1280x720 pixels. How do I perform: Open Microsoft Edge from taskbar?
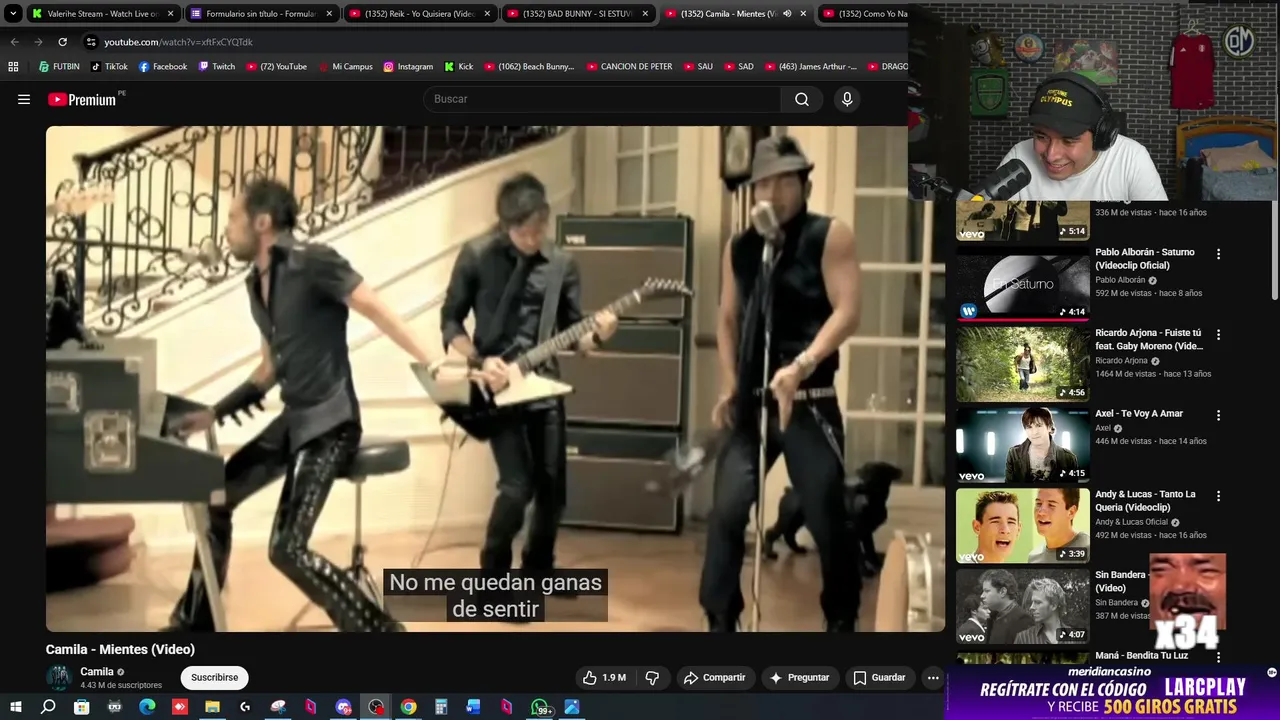pos(147,707)
